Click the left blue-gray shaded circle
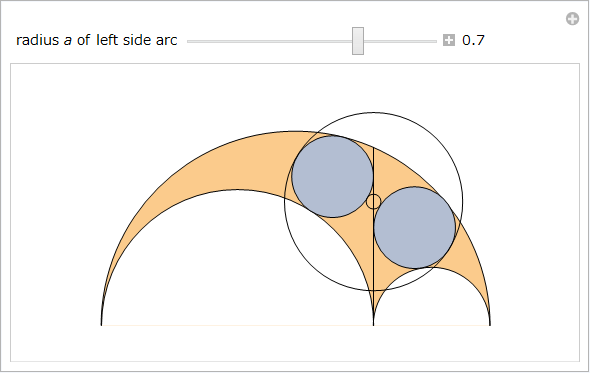This screenshot has width=590, height=373. click(x=333, y=177)
